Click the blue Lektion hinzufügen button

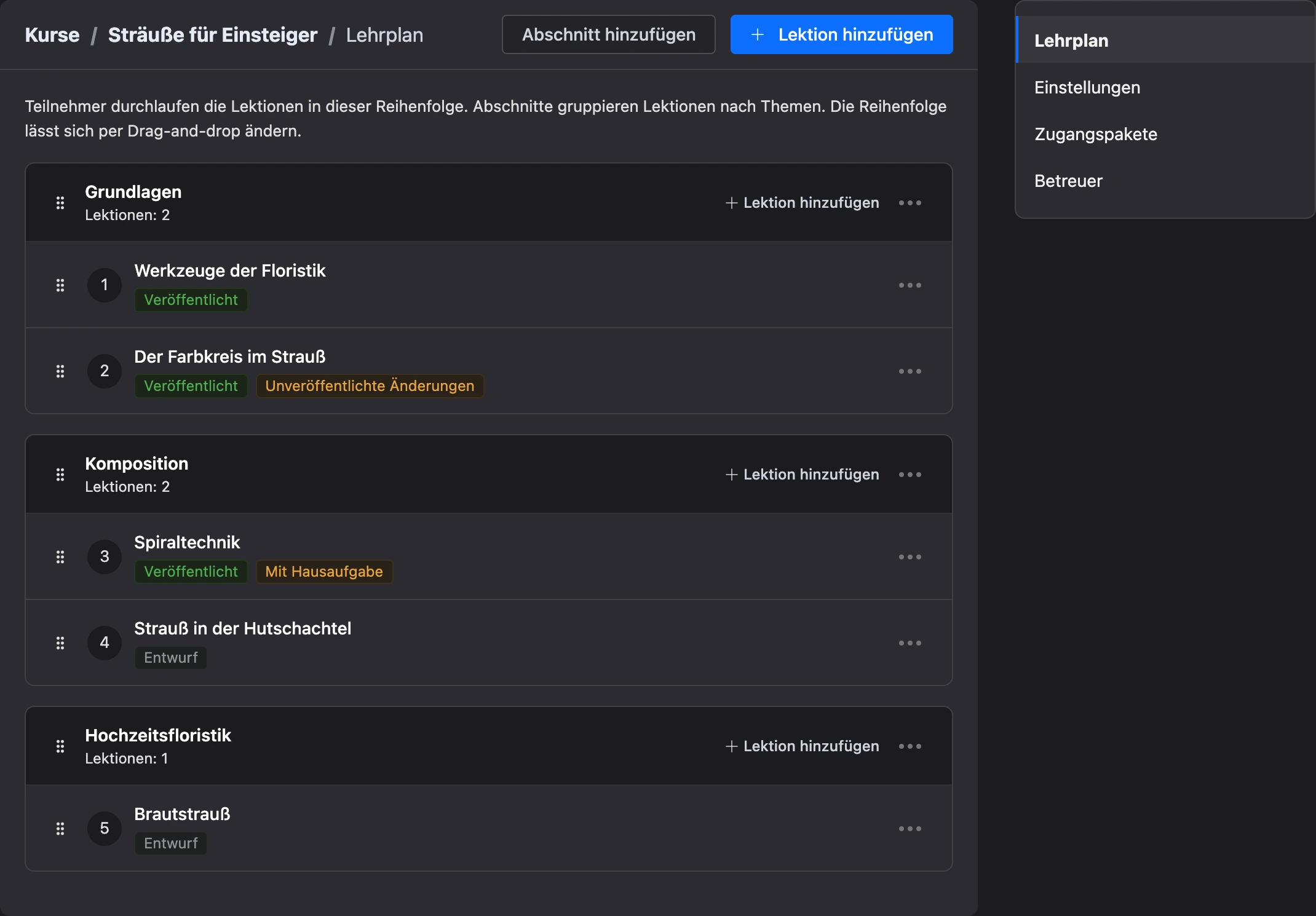click(841, 34)
